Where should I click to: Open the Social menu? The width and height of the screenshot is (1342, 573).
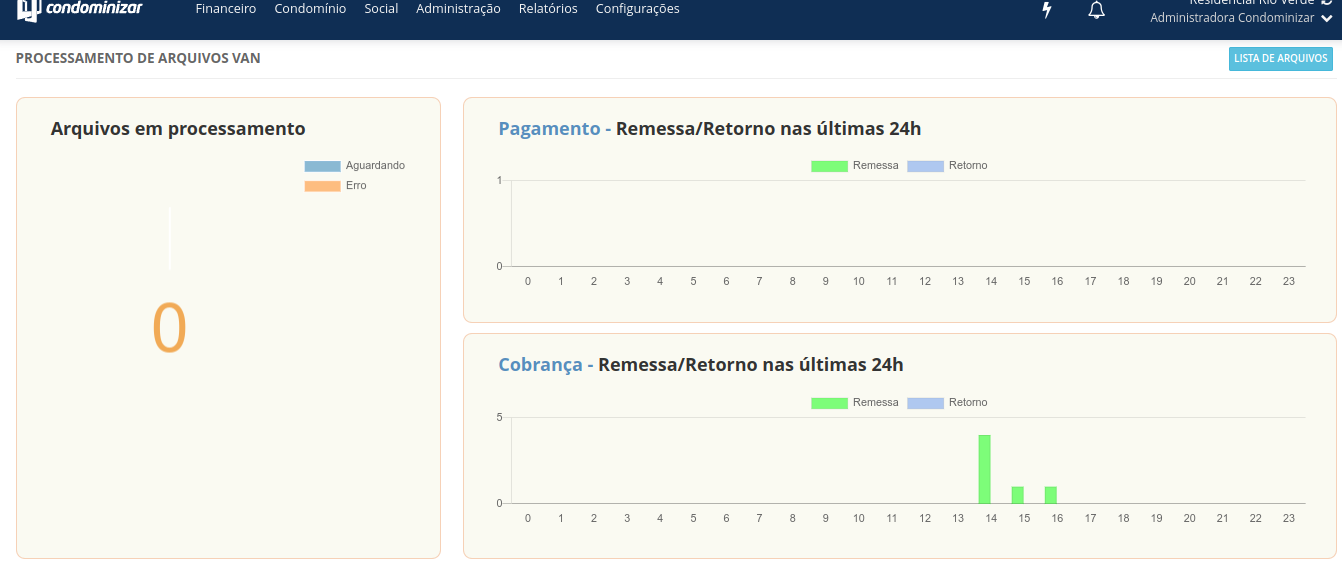[x=381, y=9]
